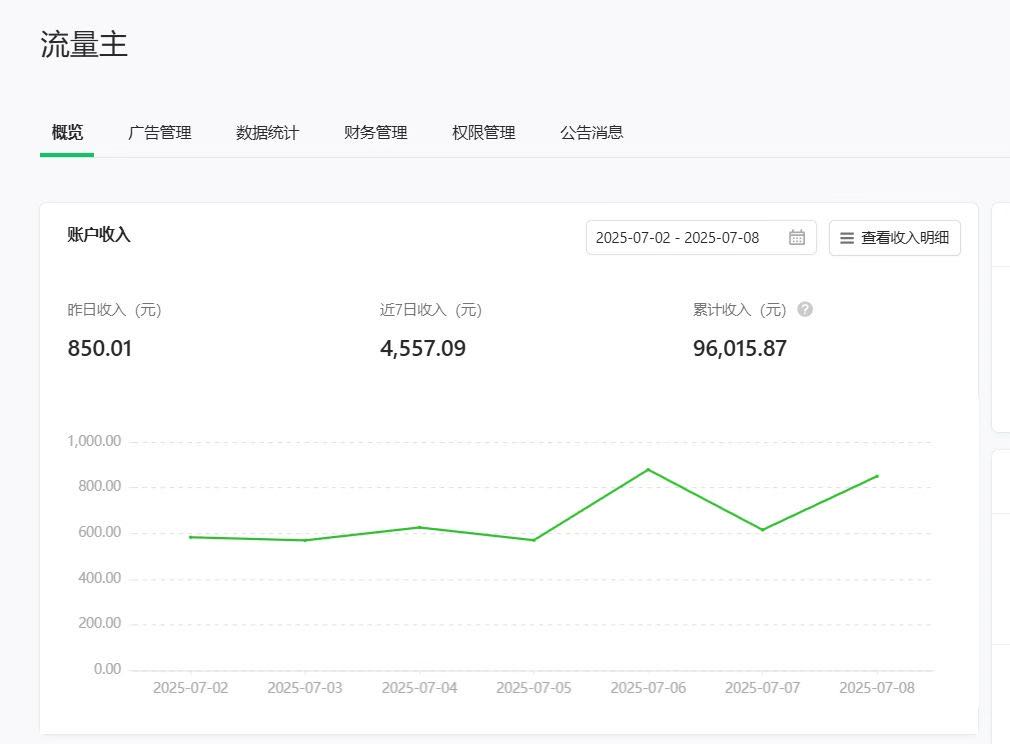Screen dimensions: 1010x744
Task: Select the 权限管理 tab
Action: pyautogui.click(x=484, y=133)
